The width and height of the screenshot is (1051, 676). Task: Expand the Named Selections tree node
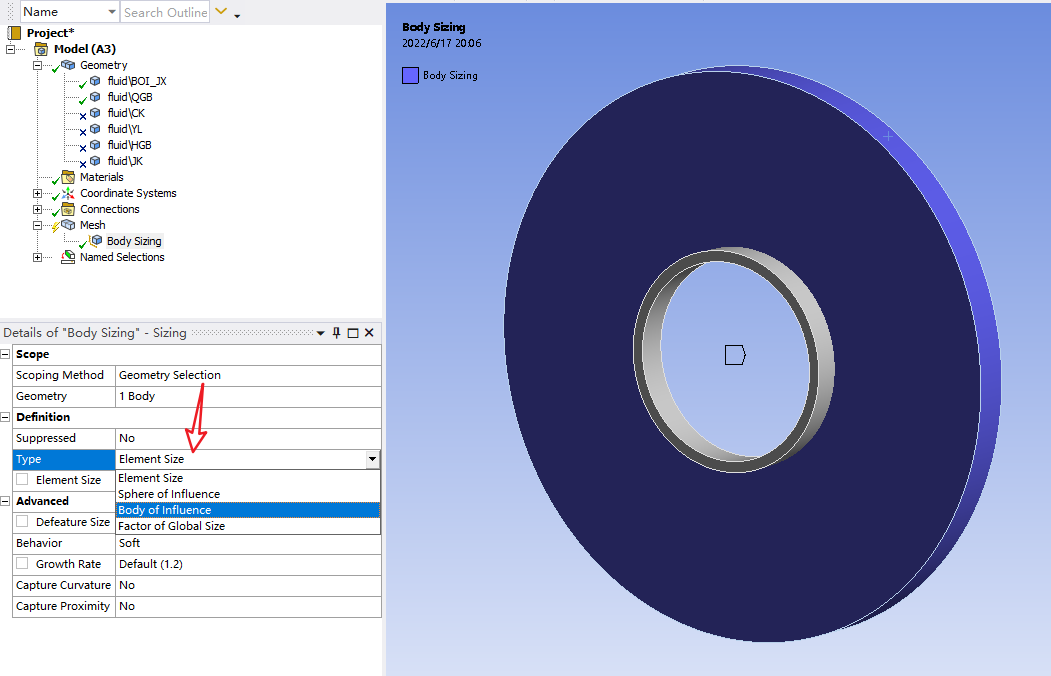click(38, 257)
